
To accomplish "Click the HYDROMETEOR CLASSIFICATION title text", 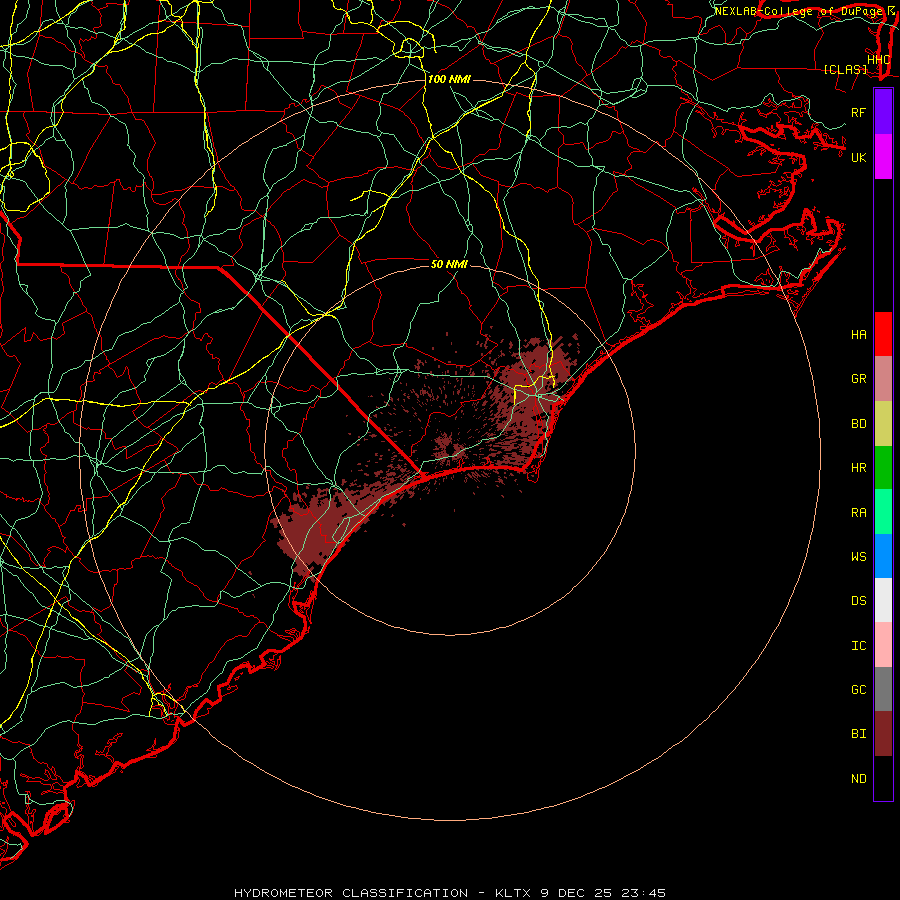I will (351, 893).
